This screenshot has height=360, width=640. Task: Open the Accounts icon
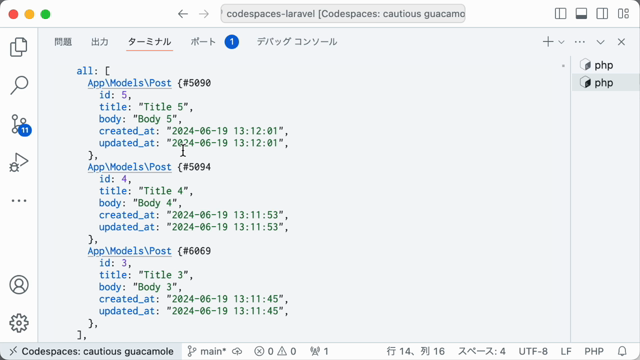coord(19,284)
